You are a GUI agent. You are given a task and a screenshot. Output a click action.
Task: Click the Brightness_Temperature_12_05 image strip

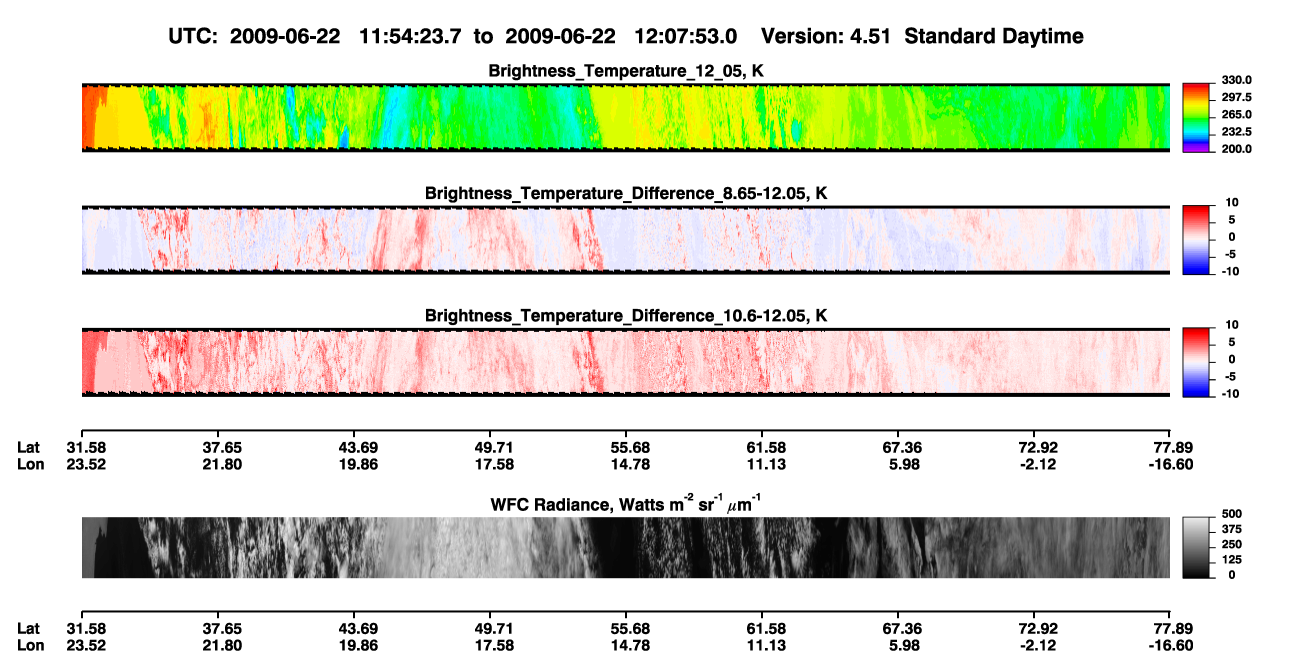tap(626, 117)
